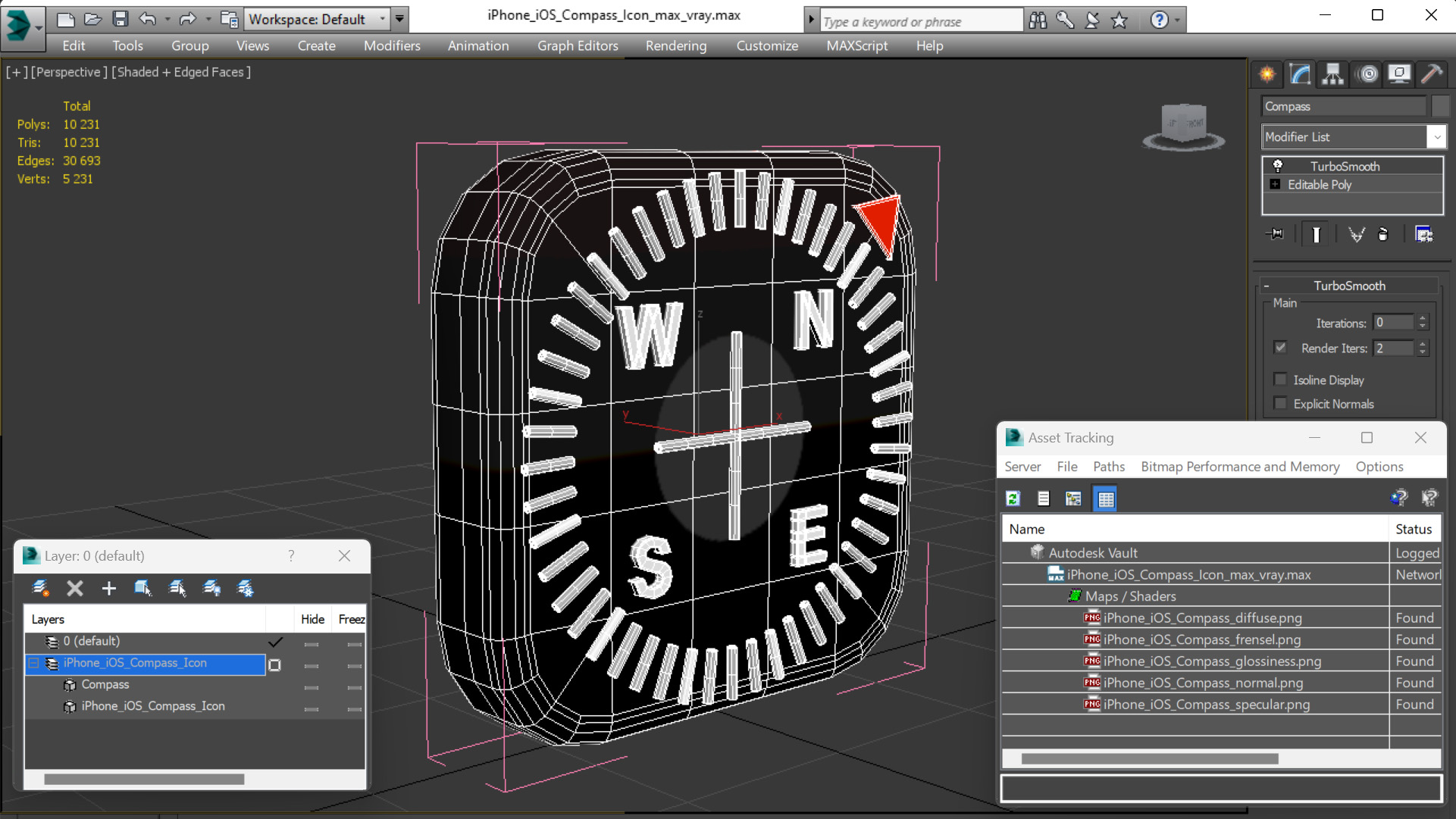The width and height of the screenshot is (1456, 819).
Task: Switch Asset Tracking to list view icon
Action: [1044, 499]
